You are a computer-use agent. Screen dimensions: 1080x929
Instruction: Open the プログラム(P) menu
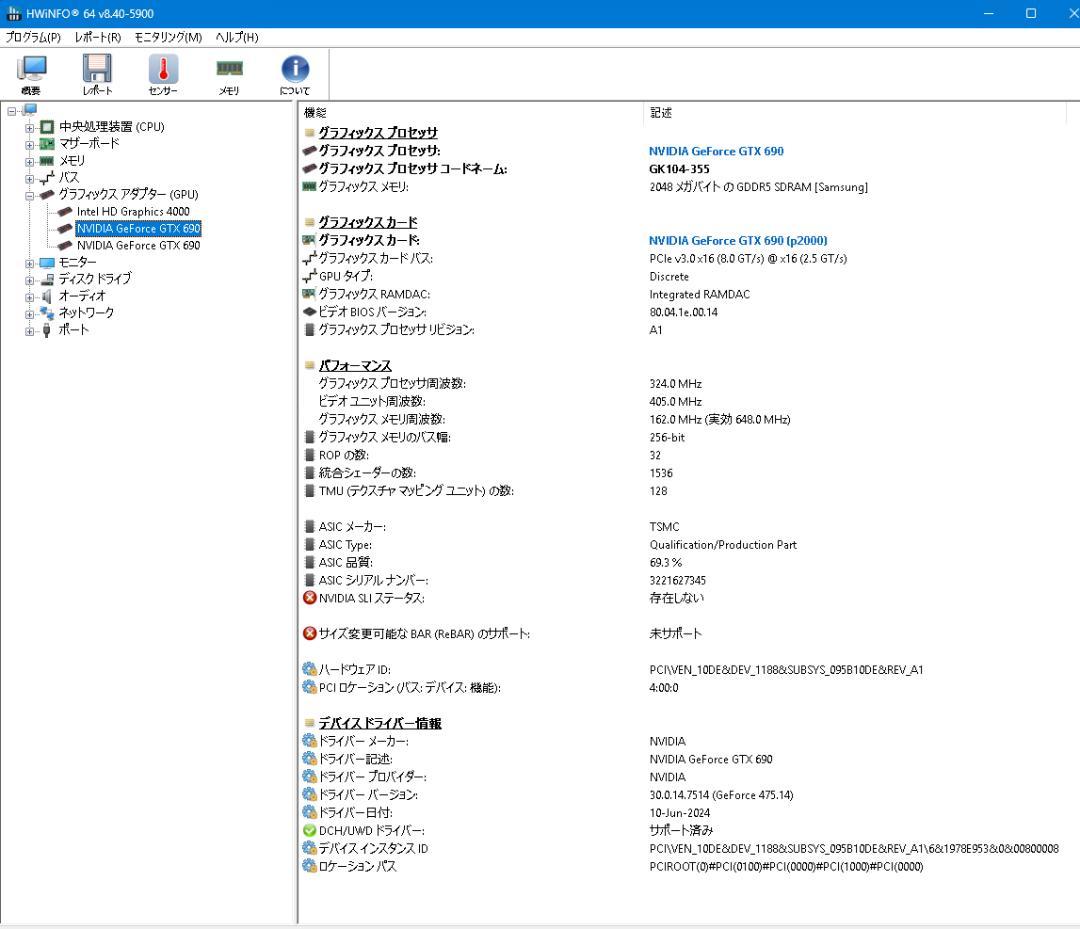(x=33, y=37)
